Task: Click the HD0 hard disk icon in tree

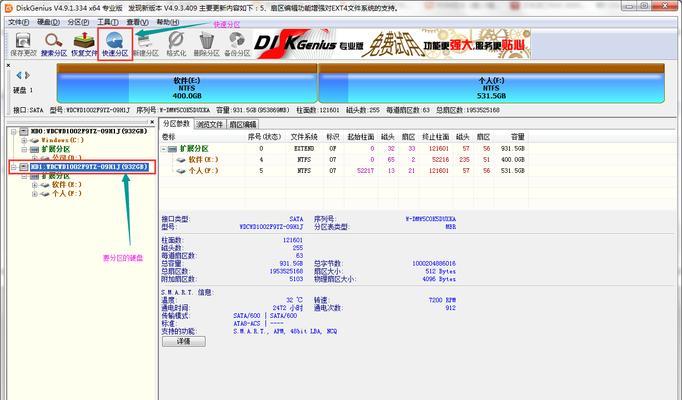Action: tap(24, 131)
